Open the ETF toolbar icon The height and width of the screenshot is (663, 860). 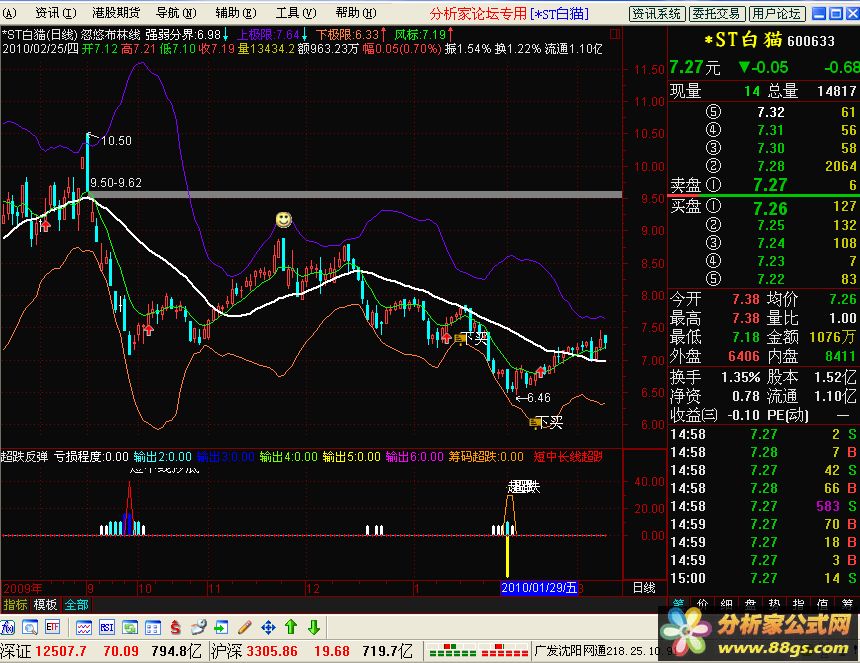pyautogui.click(x=53, y=627)
